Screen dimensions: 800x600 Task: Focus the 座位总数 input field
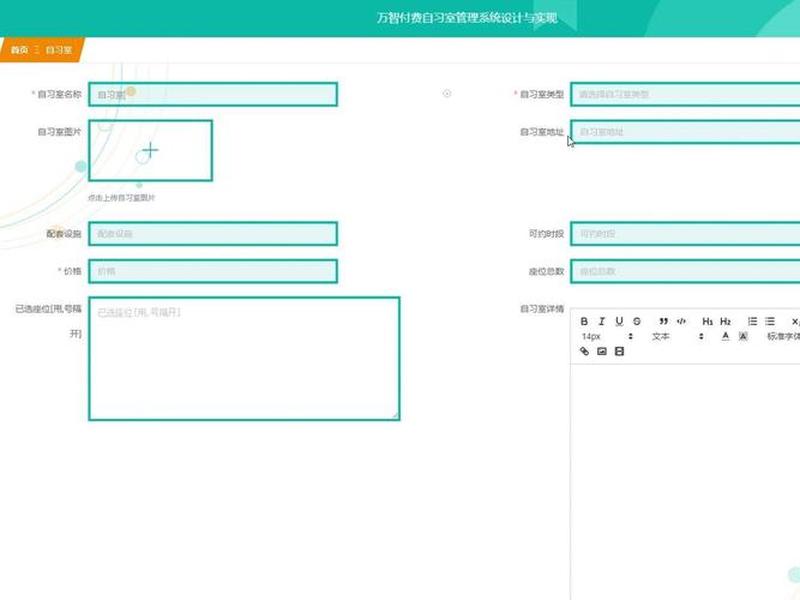coord(685,271)
